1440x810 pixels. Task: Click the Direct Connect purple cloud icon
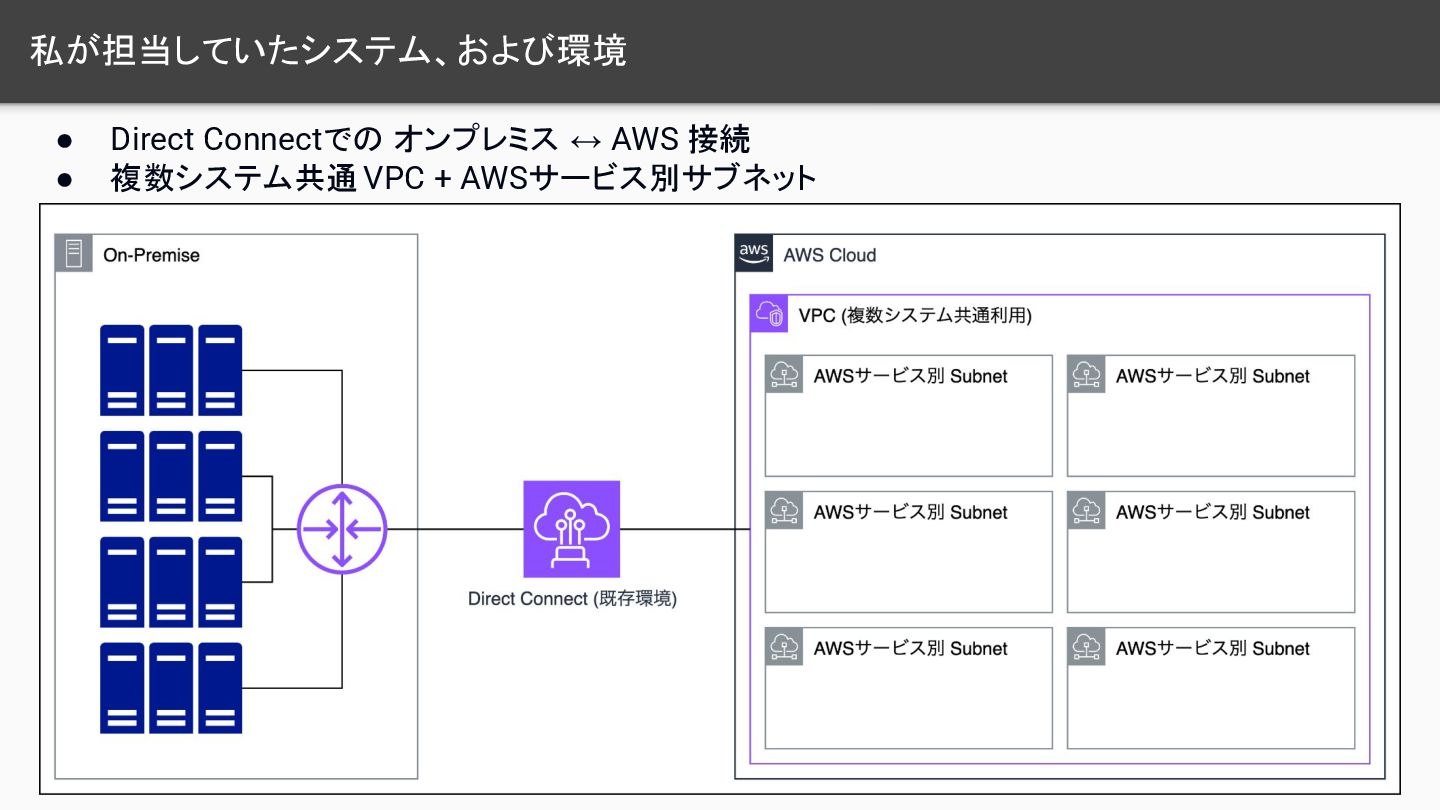[571, 529]
